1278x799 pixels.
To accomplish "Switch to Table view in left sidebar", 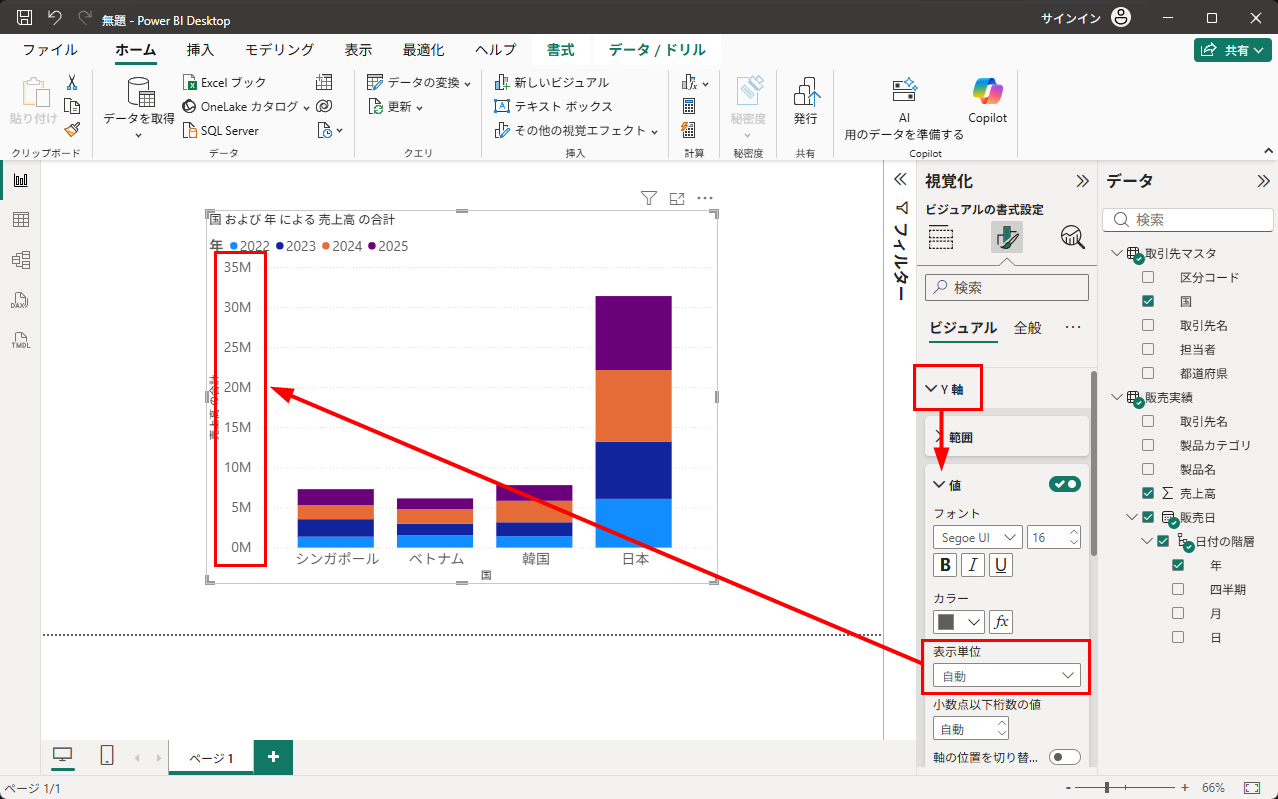I will point(20,220).
